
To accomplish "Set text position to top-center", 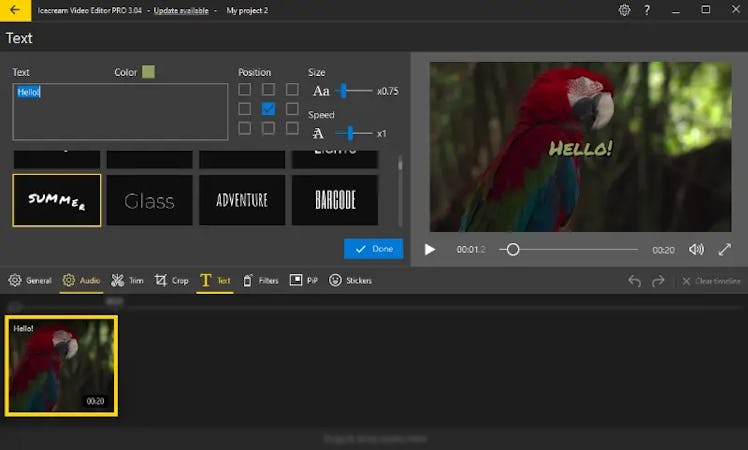I will (268, 90).
